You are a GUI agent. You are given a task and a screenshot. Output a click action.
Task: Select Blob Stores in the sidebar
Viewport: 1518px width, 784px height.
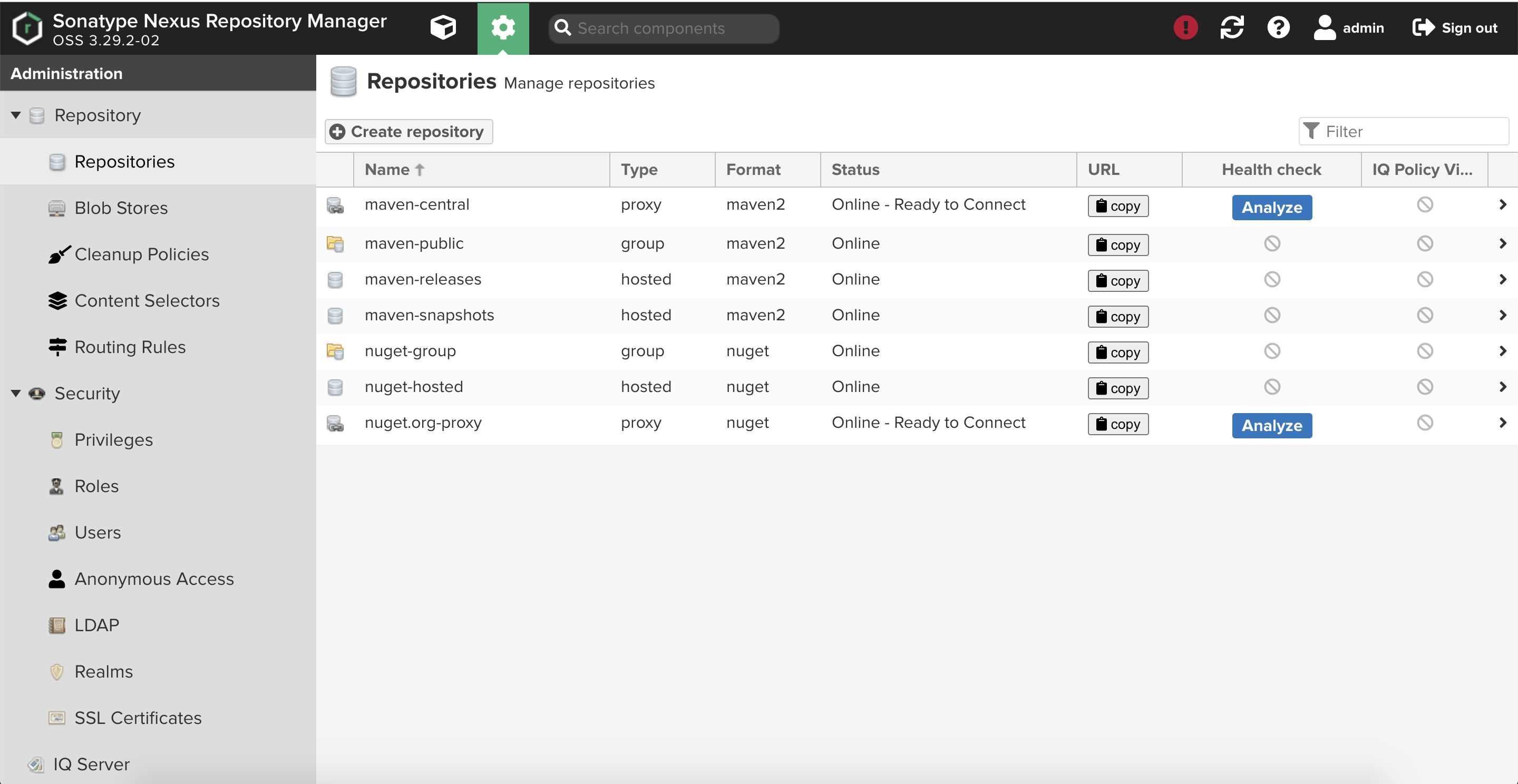coord(121,208)
